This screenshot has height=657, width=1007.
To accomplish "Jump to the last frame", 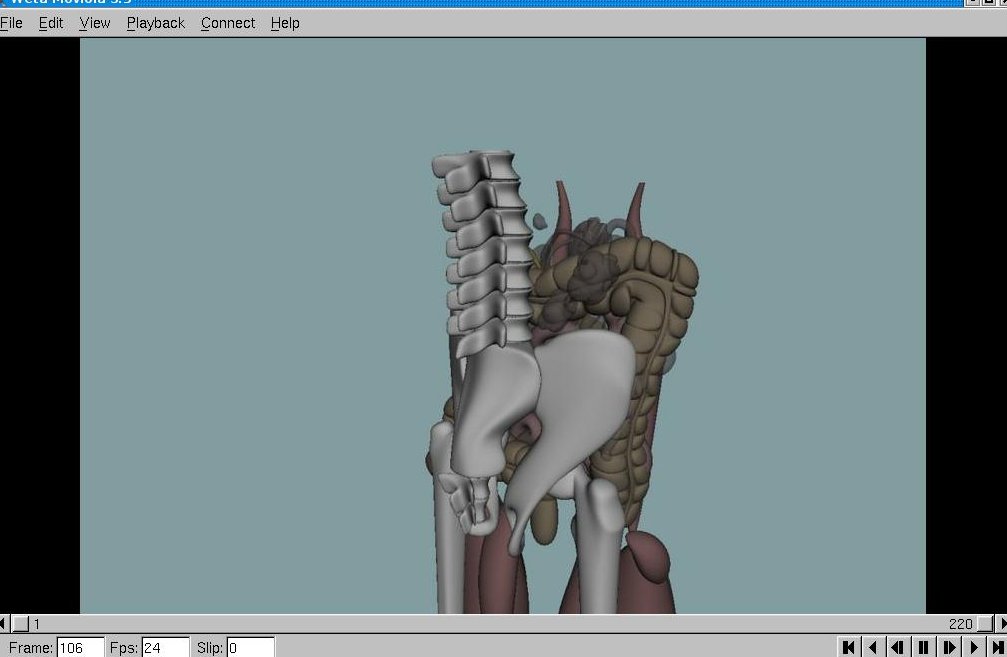I will 997,647.
